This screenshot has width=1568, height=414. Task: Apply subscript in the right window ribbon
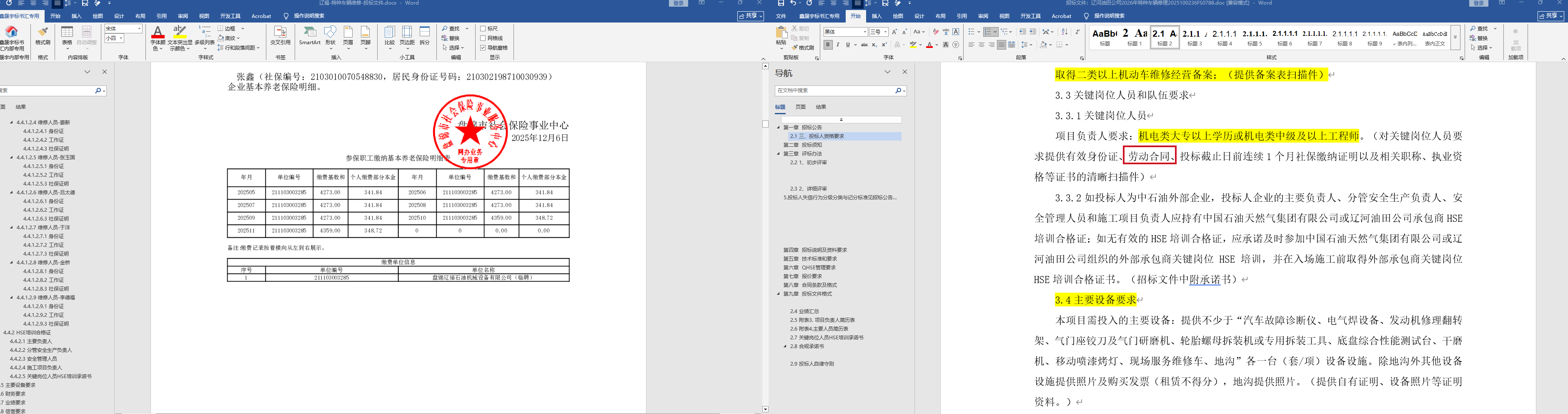click(x=874, y=45)
